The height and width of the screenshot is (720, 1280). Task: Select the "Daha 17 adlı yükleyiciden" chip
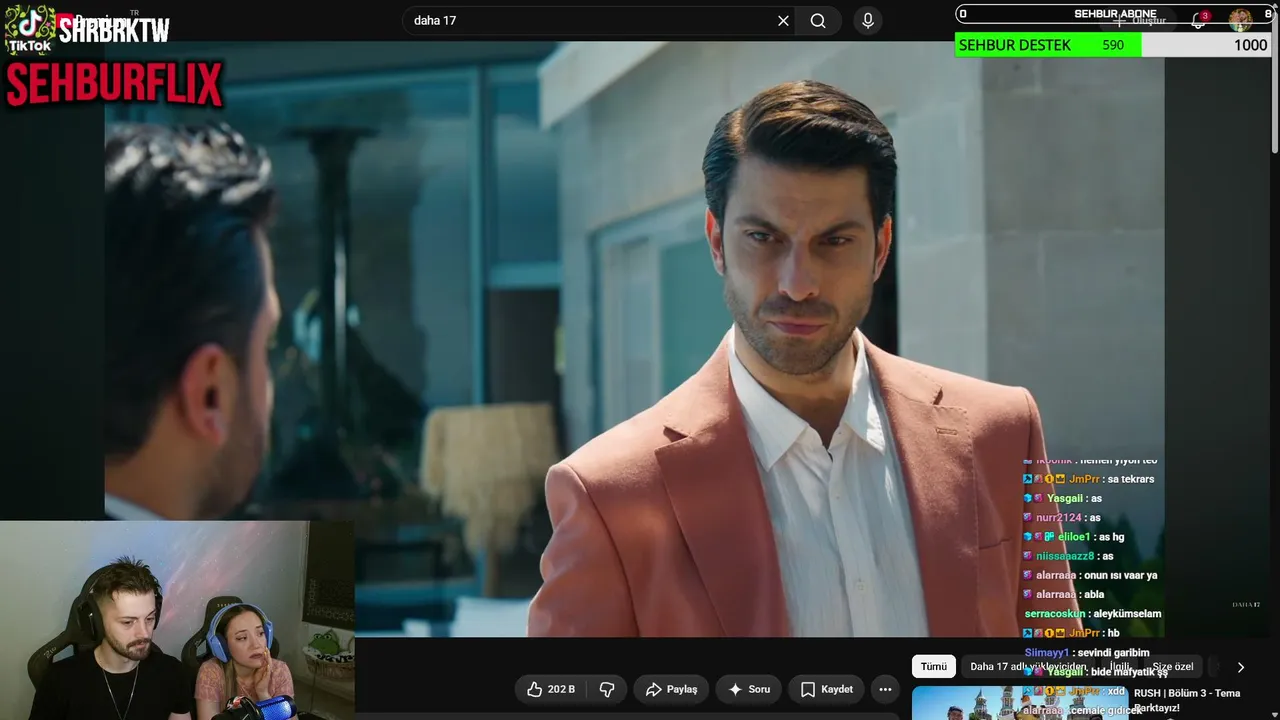click(x=1028, y=667)
